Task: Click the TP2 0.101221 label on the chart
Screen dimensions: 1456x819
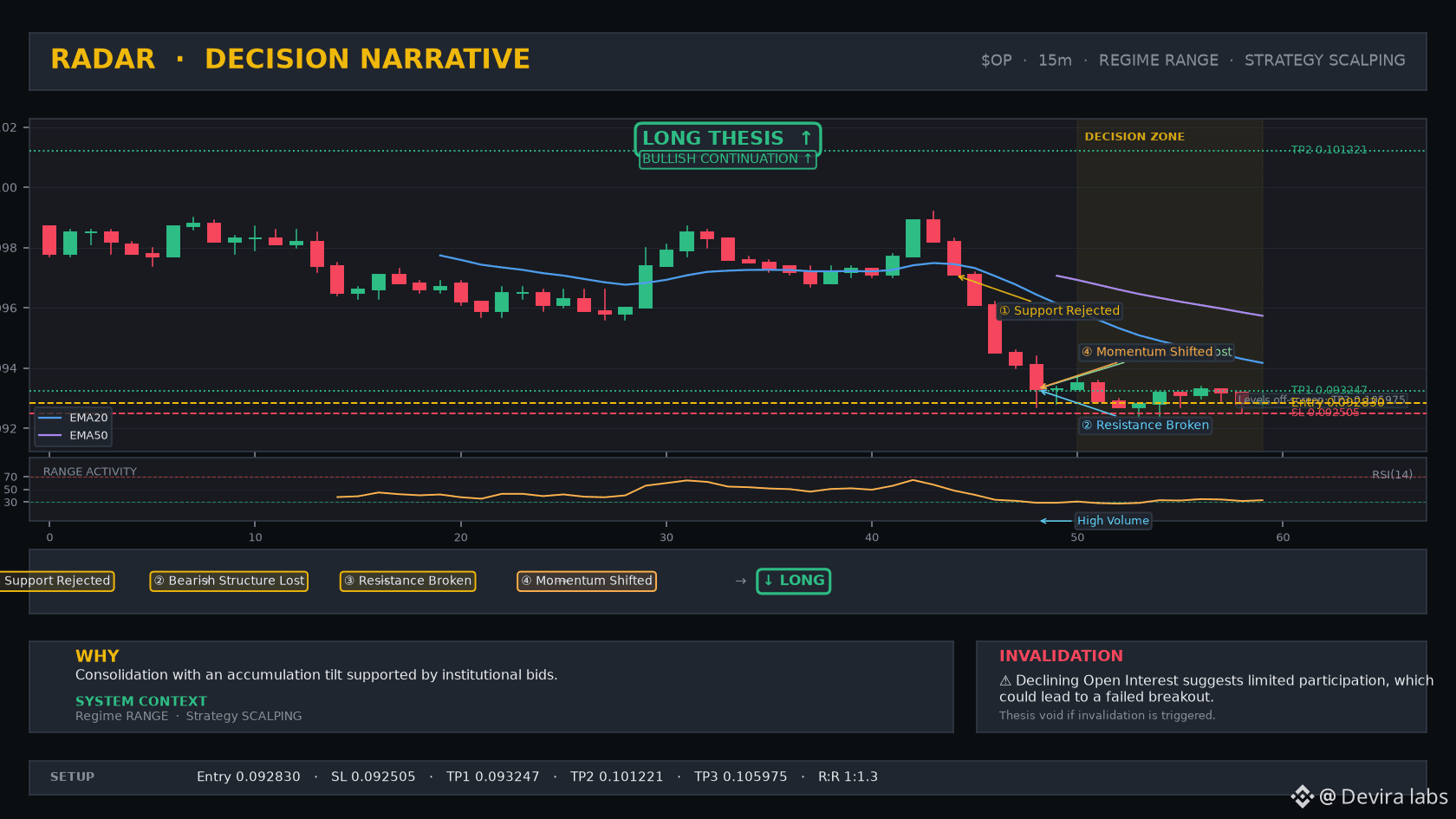Action: [1329, 150]
